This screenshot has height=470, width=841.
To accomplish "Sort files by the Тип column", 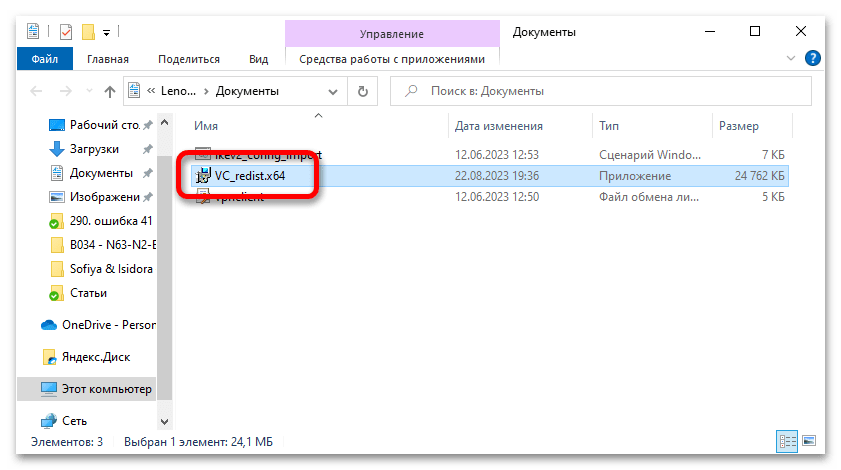I will tap(609, 126).
